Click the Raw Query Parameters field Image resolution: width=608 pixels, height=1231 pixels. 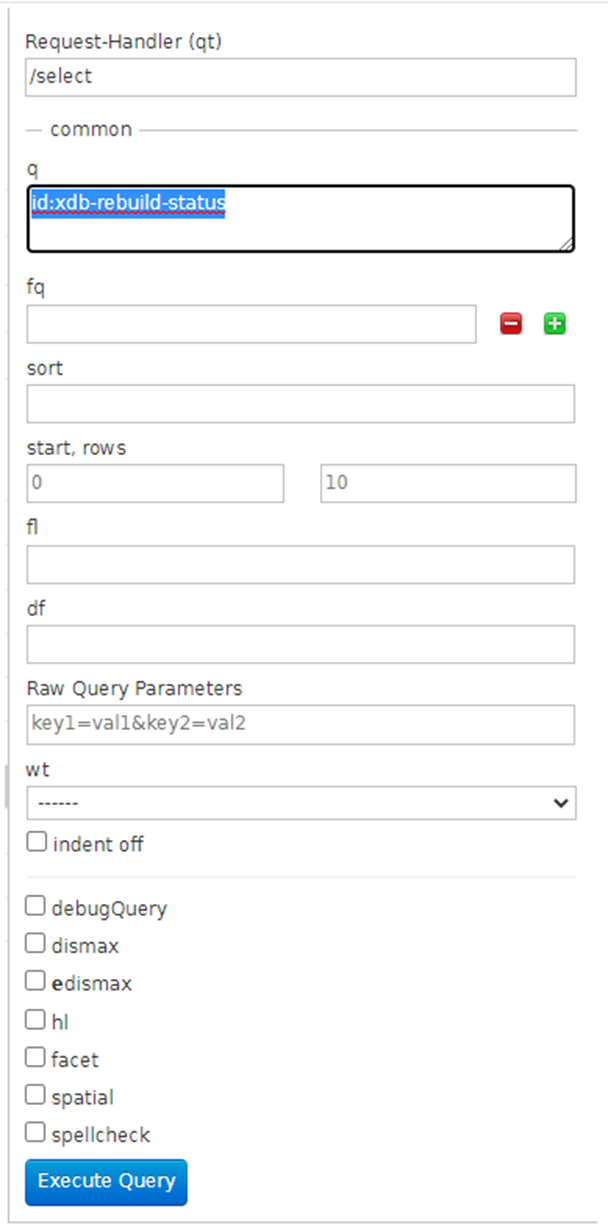(x=301, y=724)
